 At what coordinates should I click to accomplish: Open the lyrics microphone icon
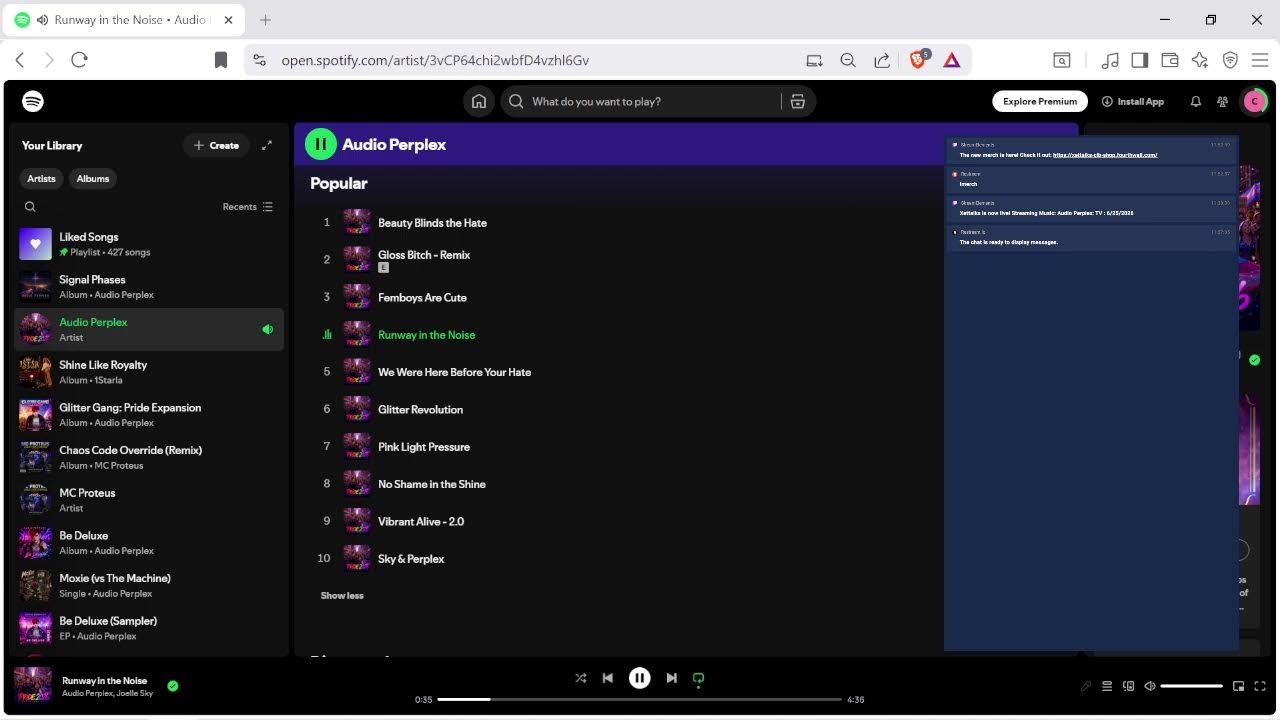pos(1085,686)
